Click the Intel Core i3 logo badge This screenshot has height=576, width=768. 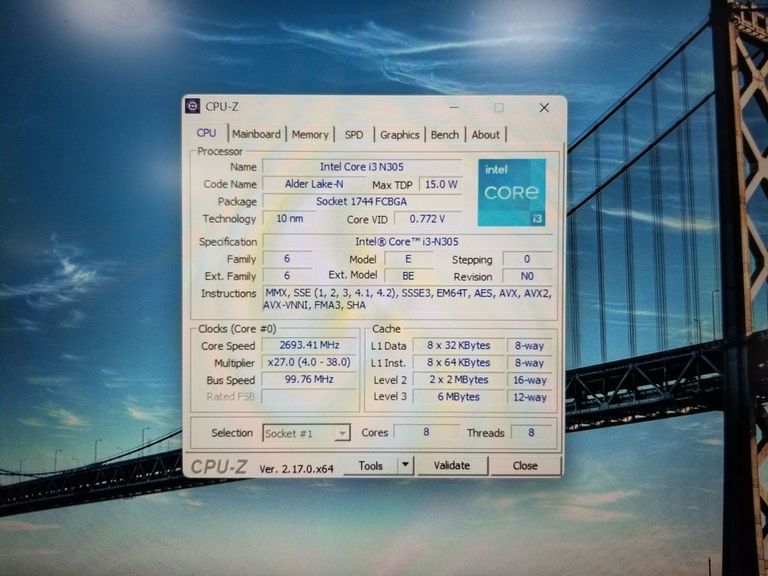point(511,192)
